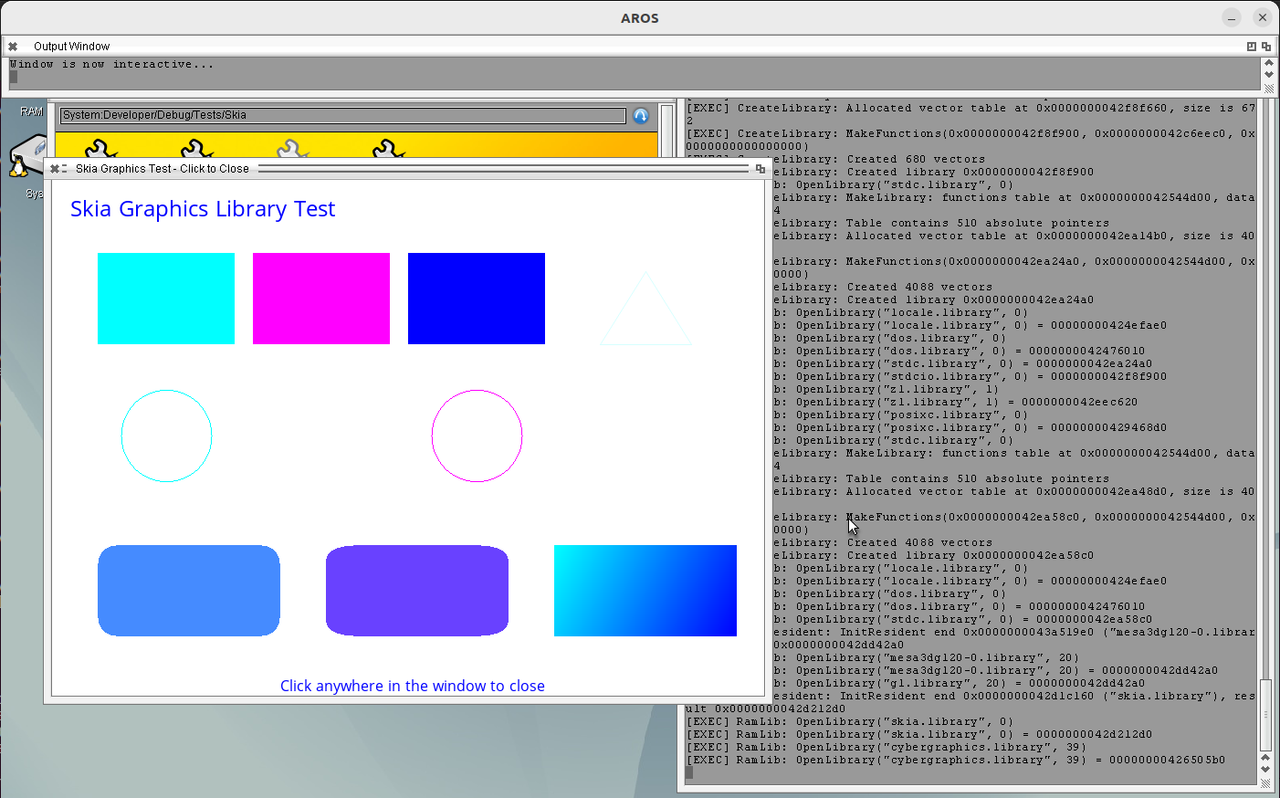
Task: Click the solid blue rectangle
Action: click(x=476, y=298)
